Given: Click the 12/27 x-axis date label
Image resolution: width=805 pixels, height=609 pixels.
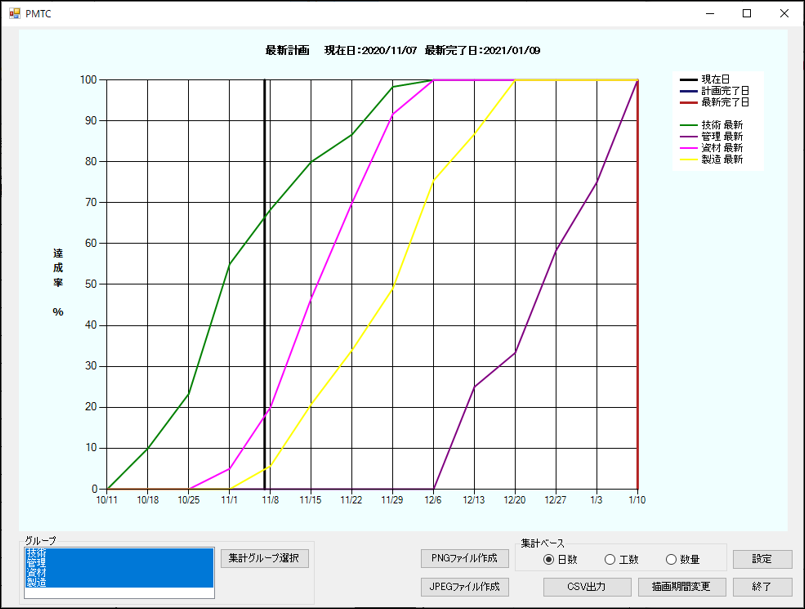Looking at the screenshot, I should (x=555, y=500).
